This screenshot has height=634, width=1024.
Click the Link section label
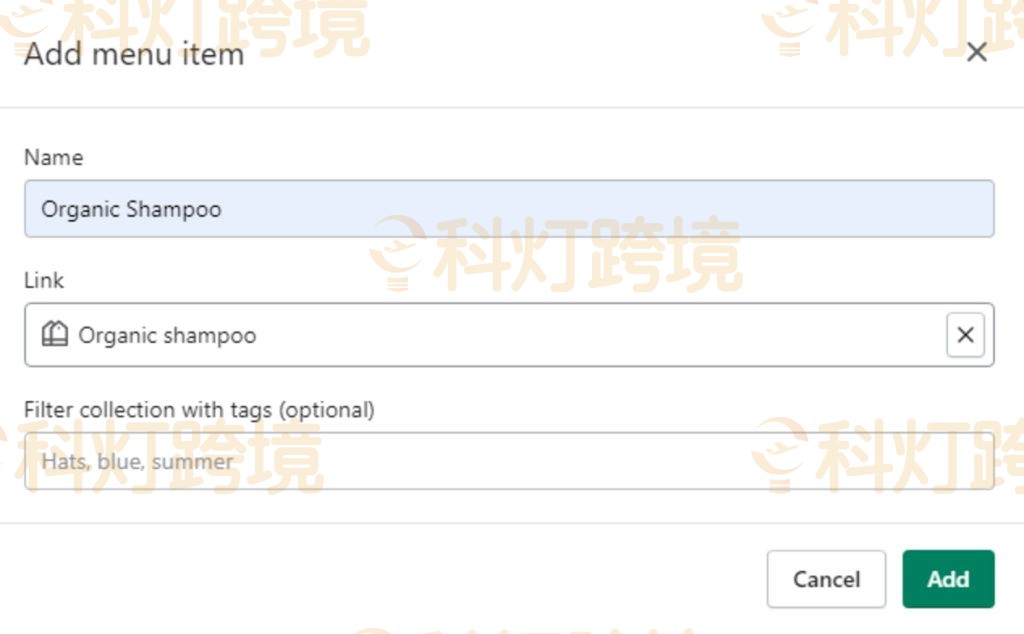coord(42,281)
